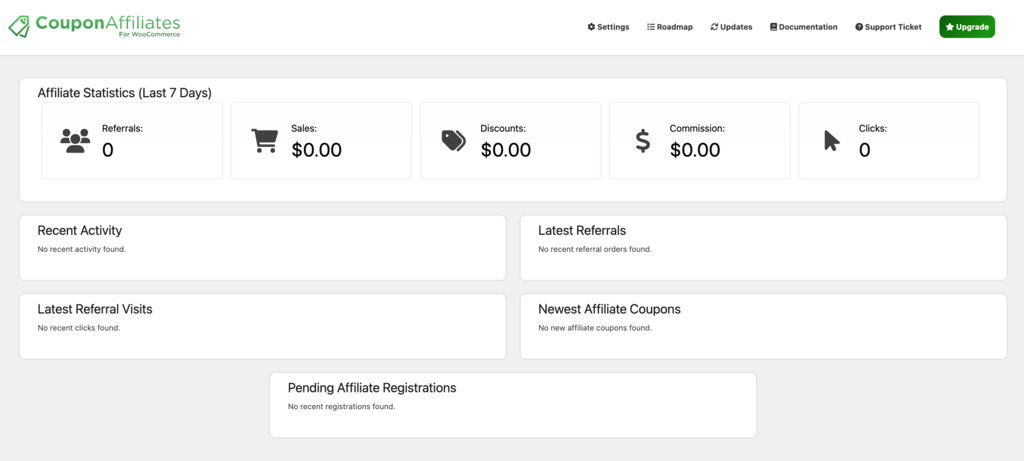Click the Sales shopping cart icon
This screenshot has width=1024, height=461.
[x=264, y=141]
